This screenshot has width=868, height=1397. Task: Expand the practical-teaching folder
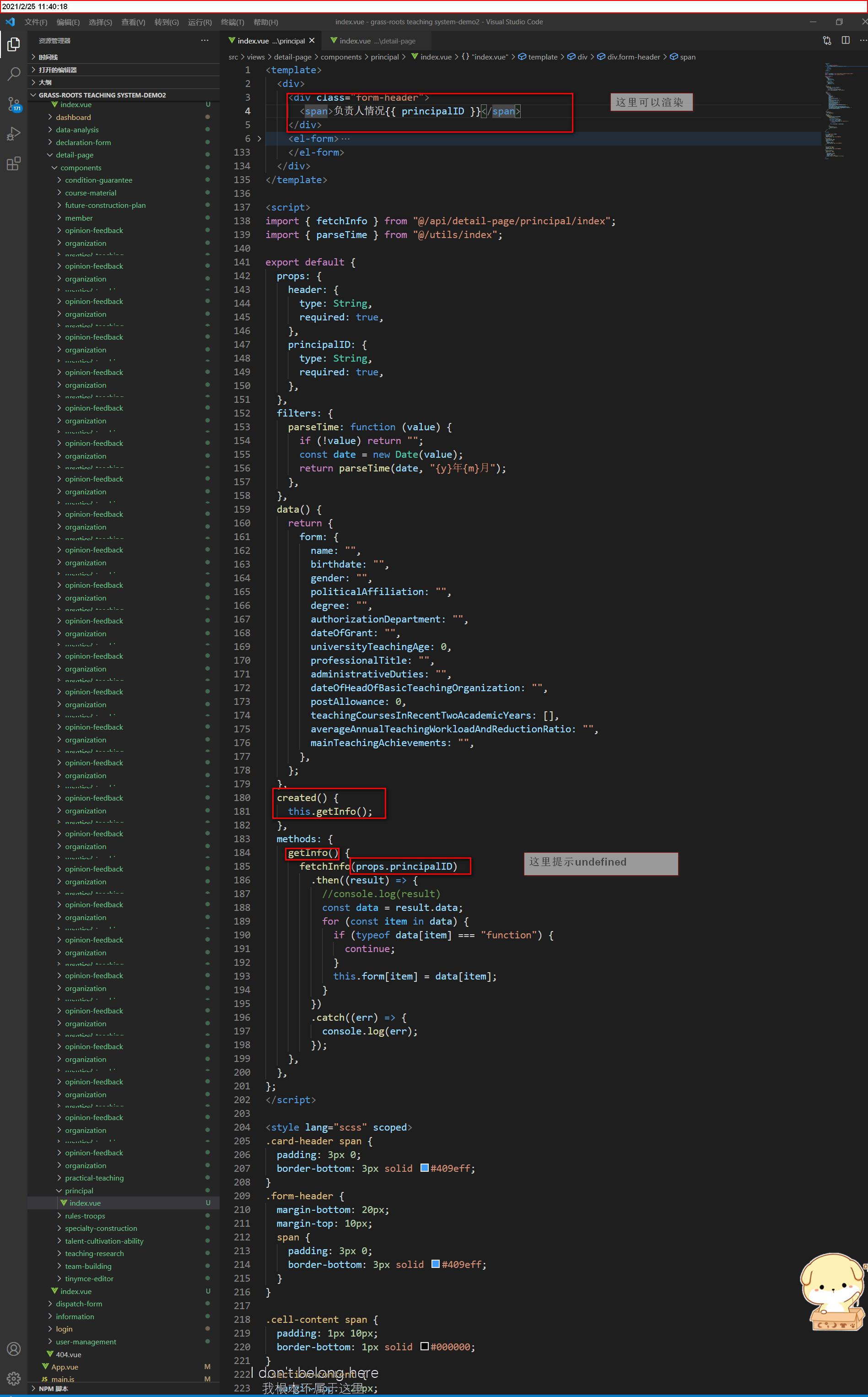point(124,1178)
